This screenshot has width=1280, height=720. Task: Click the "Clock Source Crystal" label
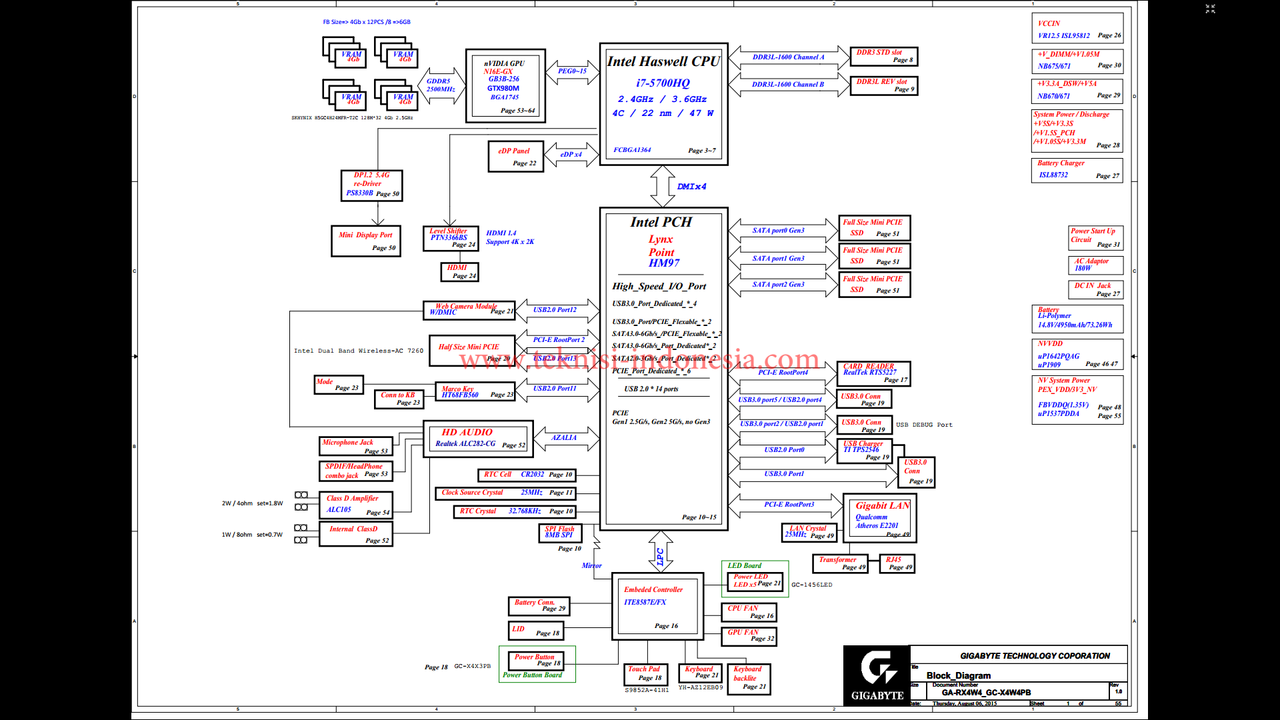pyautogui.click(x=473, y=493)
